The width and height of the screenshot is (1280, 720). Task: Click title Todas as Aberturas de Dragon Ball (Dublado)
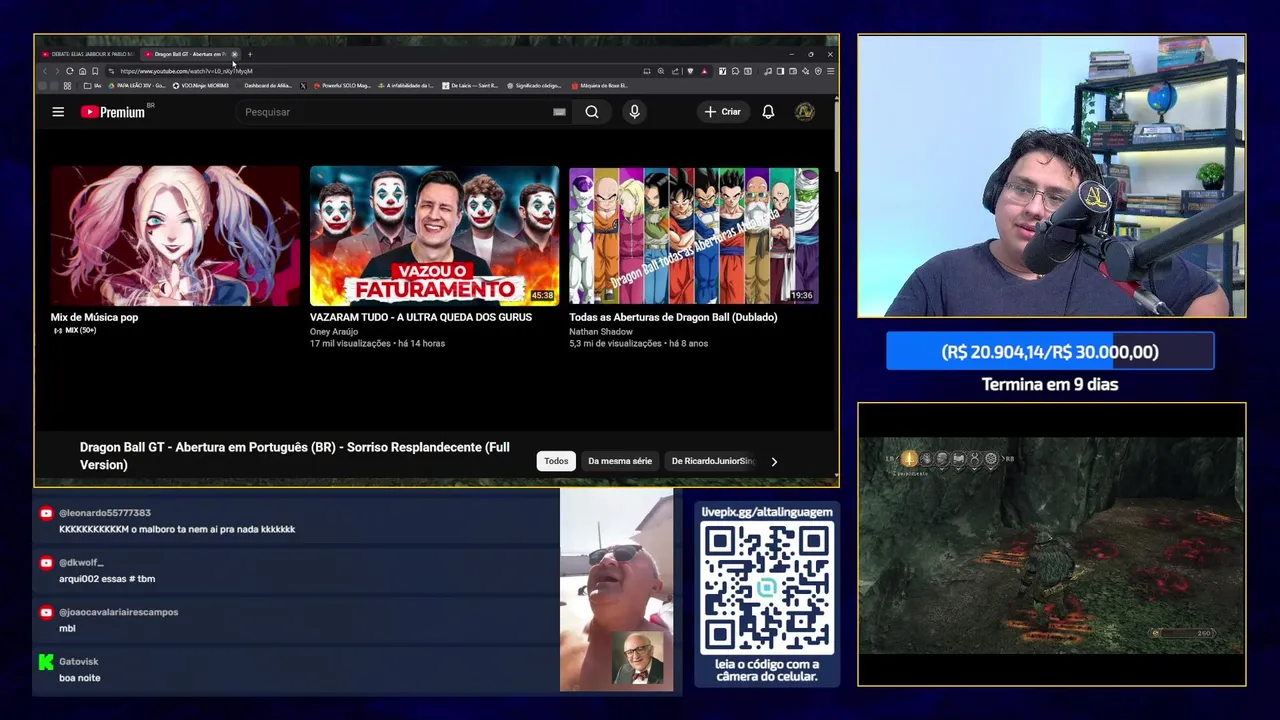(673, 317)
